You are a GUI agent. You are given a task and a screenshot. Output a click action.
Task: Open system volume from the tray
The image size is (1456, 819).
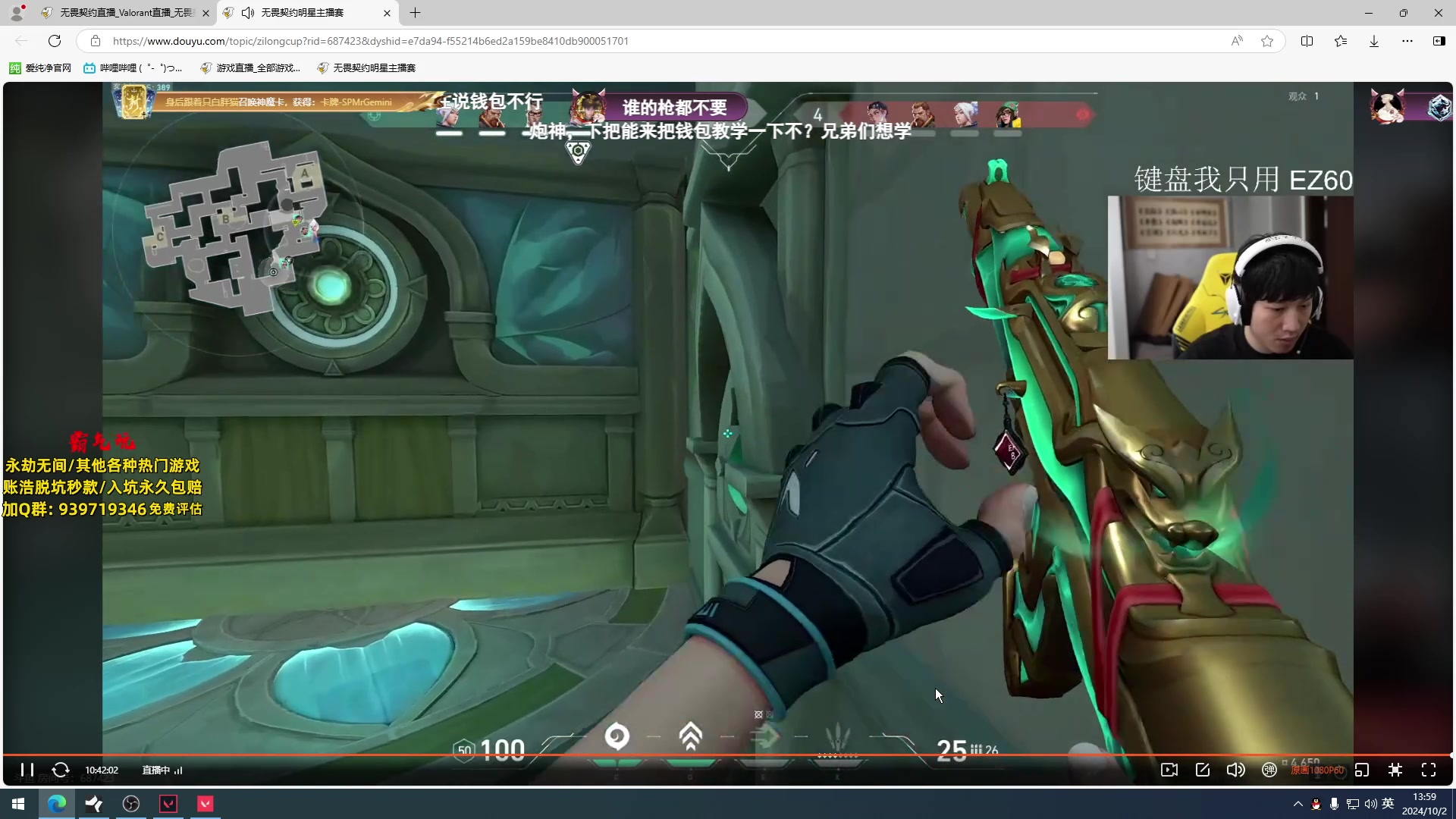click(1371, 804)
